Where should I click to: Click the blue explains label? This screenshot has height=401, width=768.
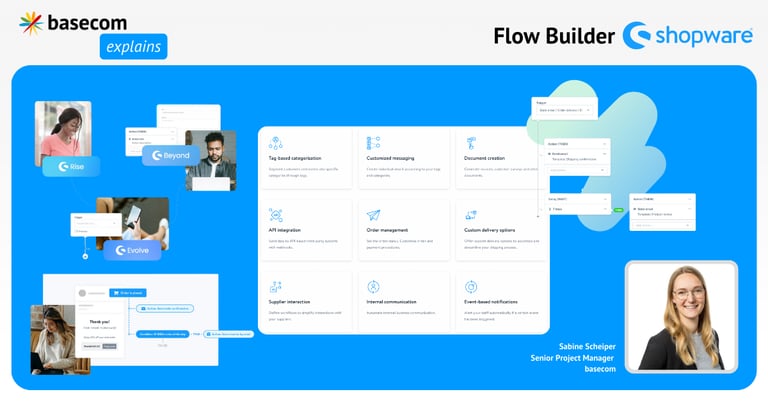point(133,47)
